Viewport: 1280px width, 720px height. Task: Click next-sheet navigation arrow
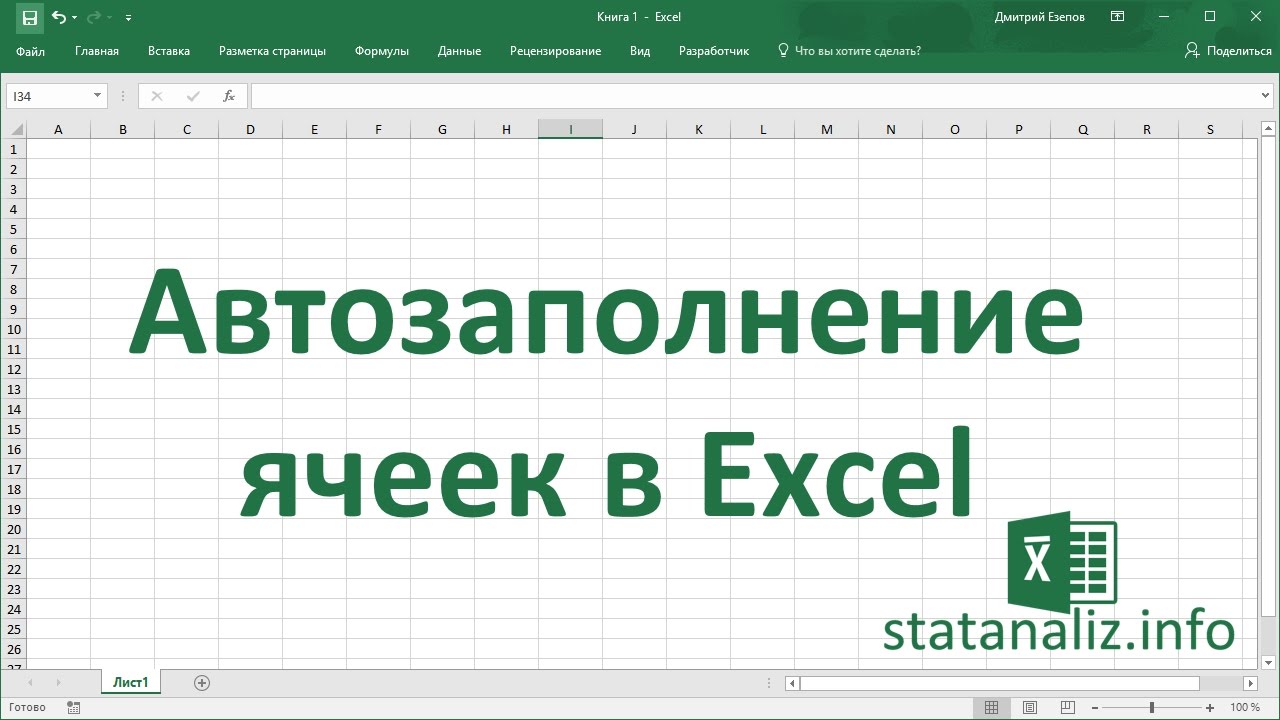[x=58, y=683]
